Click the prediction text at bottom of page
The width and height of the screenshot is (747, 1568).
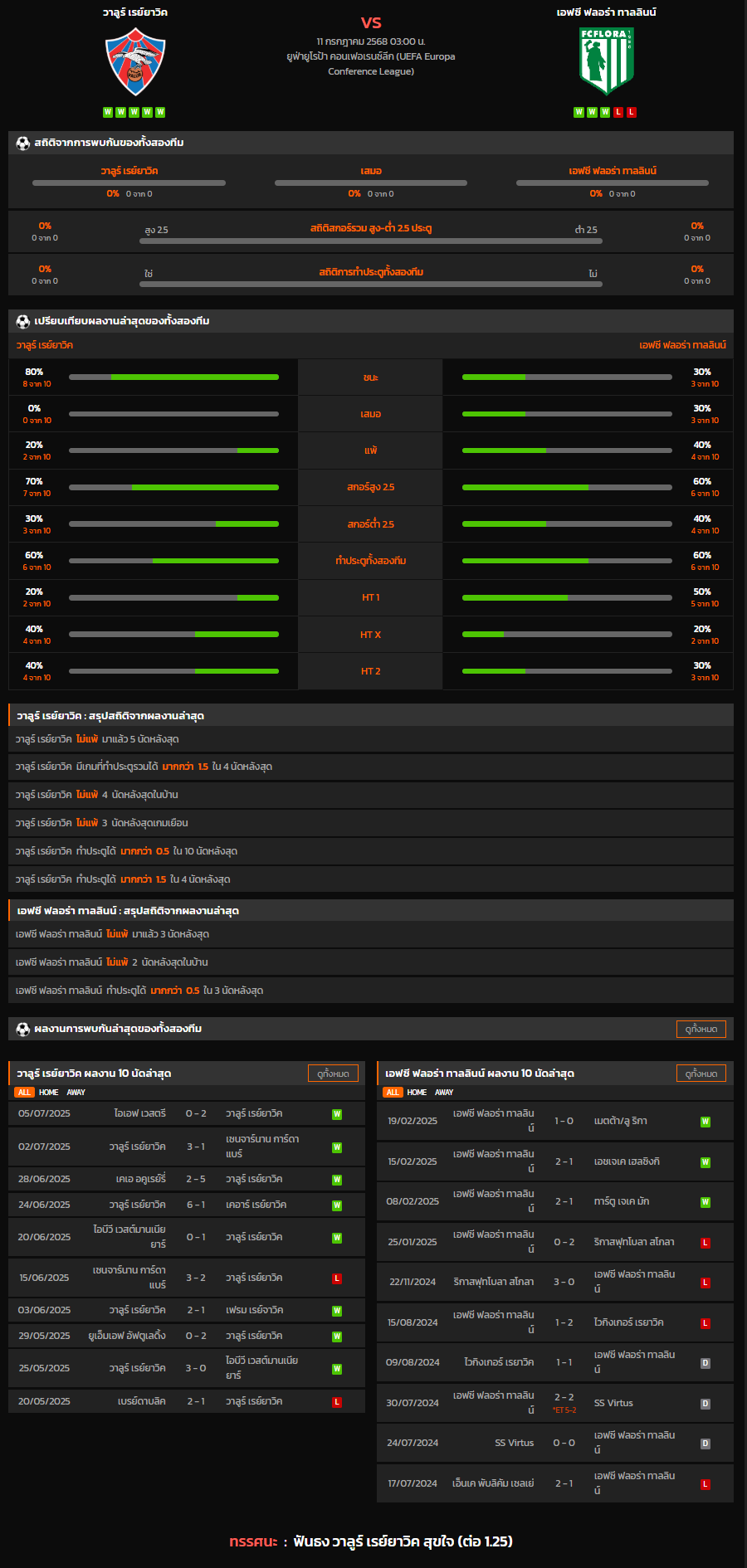[371, 1541]
